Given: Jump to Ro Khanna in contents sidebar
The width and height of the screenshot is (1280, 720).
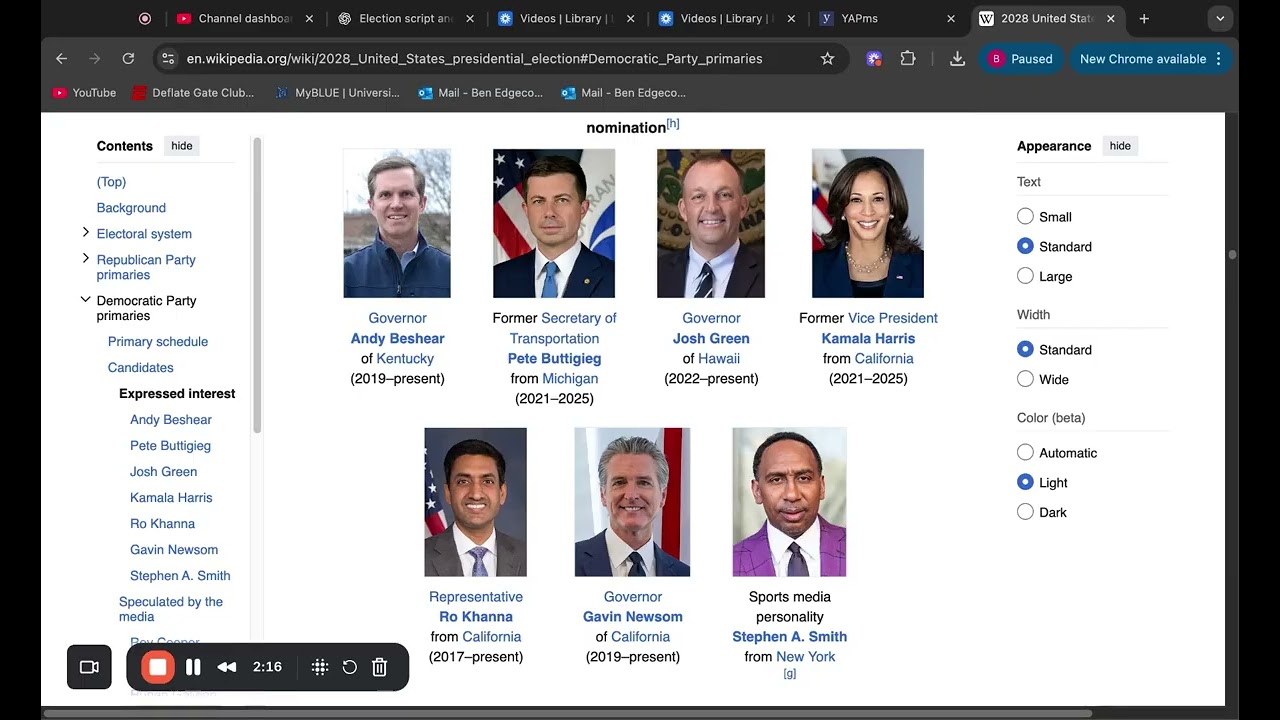Looking at the screenshot, I should click(x=162, y=523).
